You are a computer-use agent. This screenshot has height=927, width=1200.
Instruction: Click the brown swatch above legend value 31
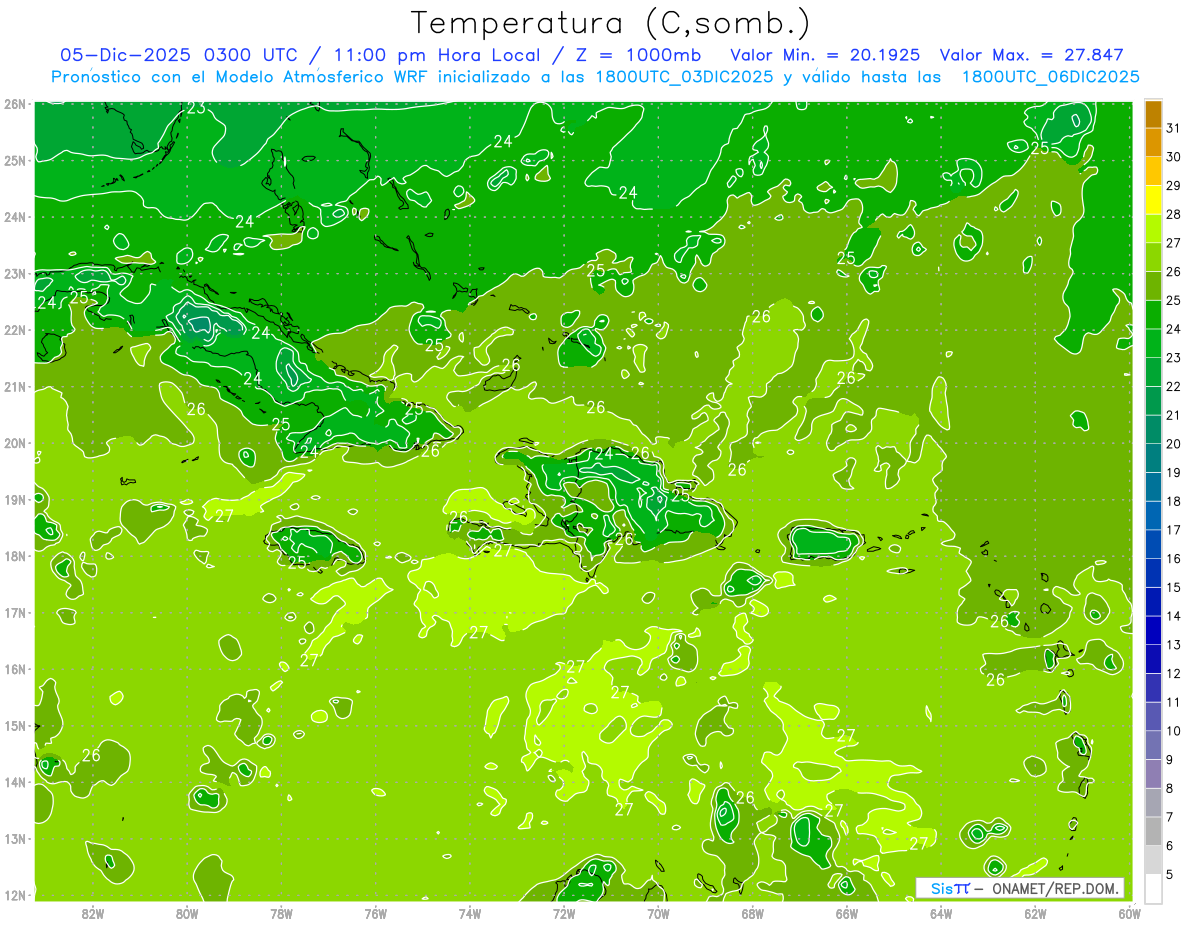tap(1153, 114)
